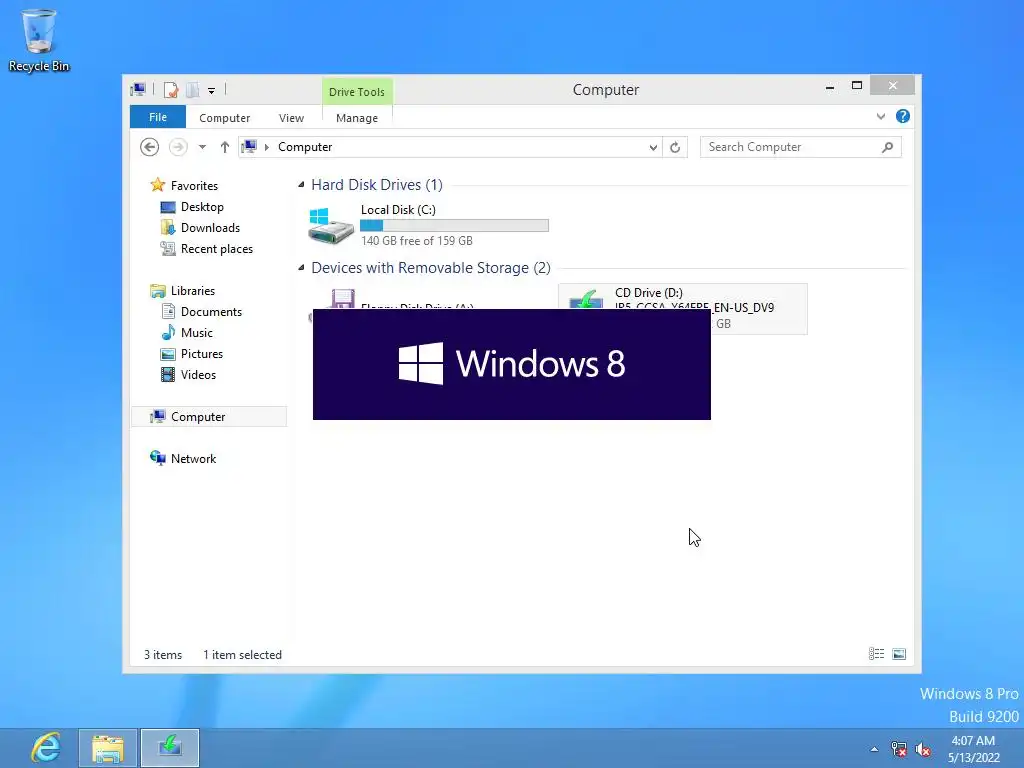Image resolution: width=1024 pixels, height=768 pixels.
Task: Click the Local Disk (C:) label
Action: (x=398, y=210)
